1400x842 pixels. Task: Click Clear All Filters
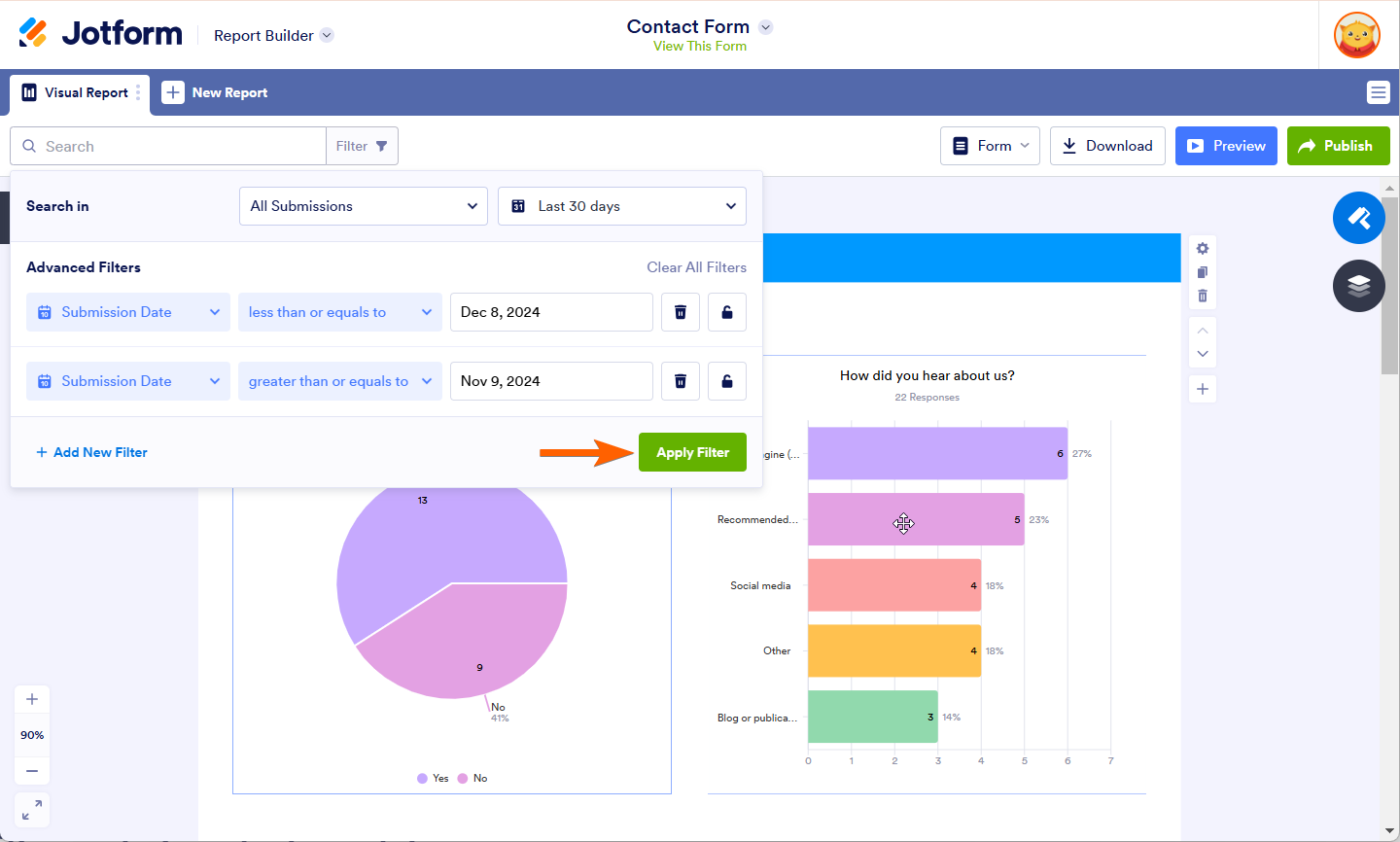pos(696,267)
